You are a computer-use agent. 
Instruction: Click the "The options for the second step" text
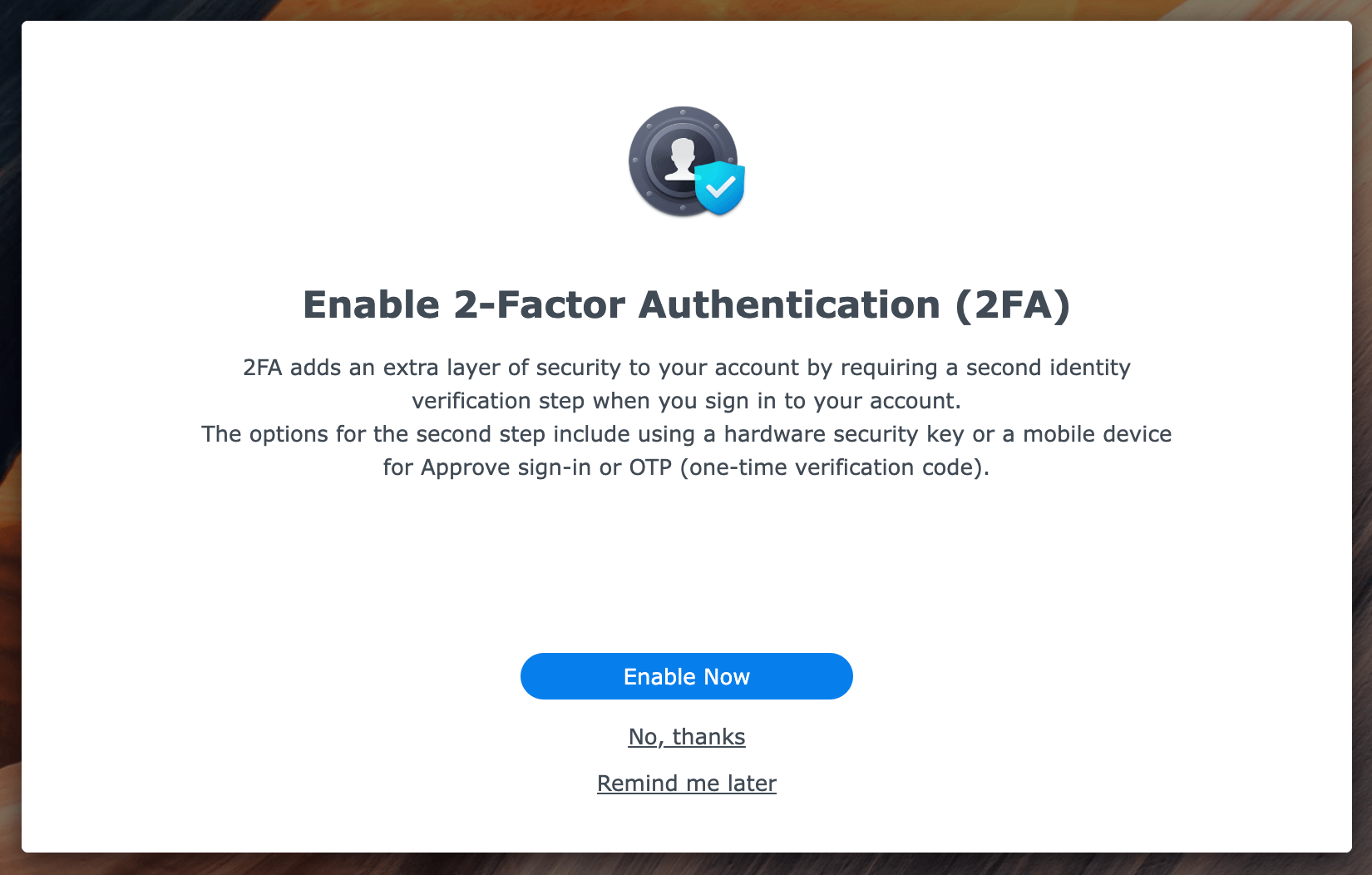373,434
